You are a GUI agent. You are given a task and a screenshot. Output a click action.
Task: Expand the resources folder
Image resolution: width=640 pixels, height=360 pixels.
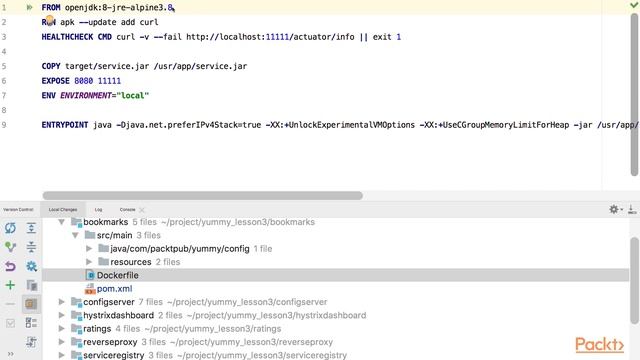click(89, 262)
